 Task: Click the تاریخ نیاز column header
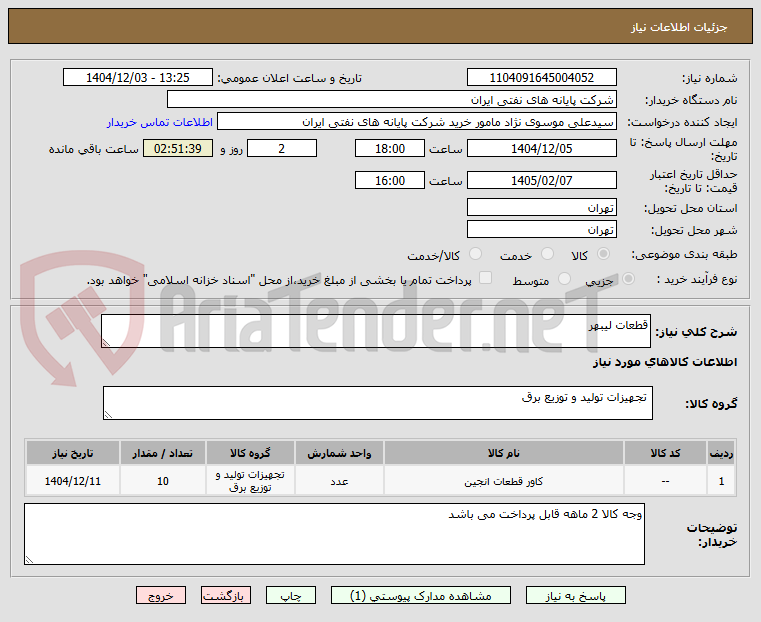click(x=73, y=453)
